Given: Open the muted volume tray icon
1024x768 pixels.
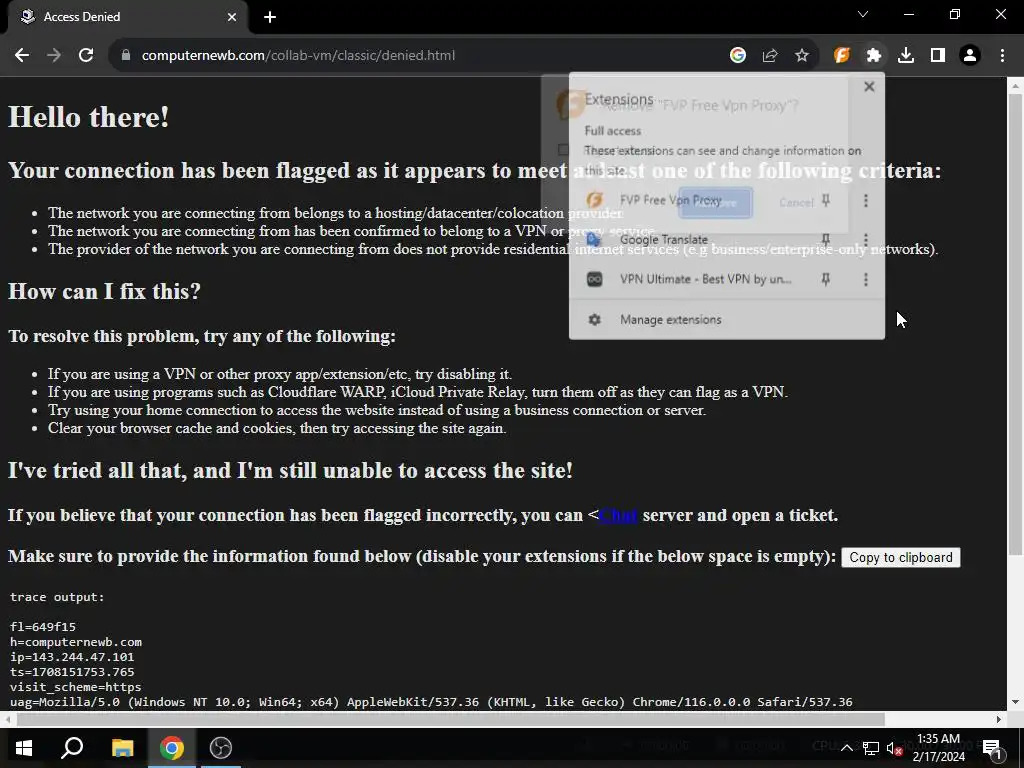Looking at the screenshot, I should tap(895, 748).
